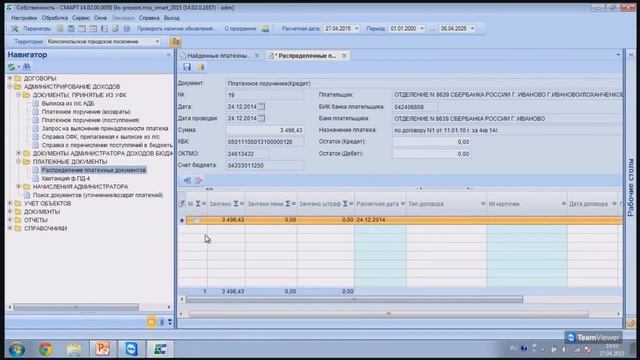Open the Территория dropdown
640x360 pixels.
tap(157, 42)
